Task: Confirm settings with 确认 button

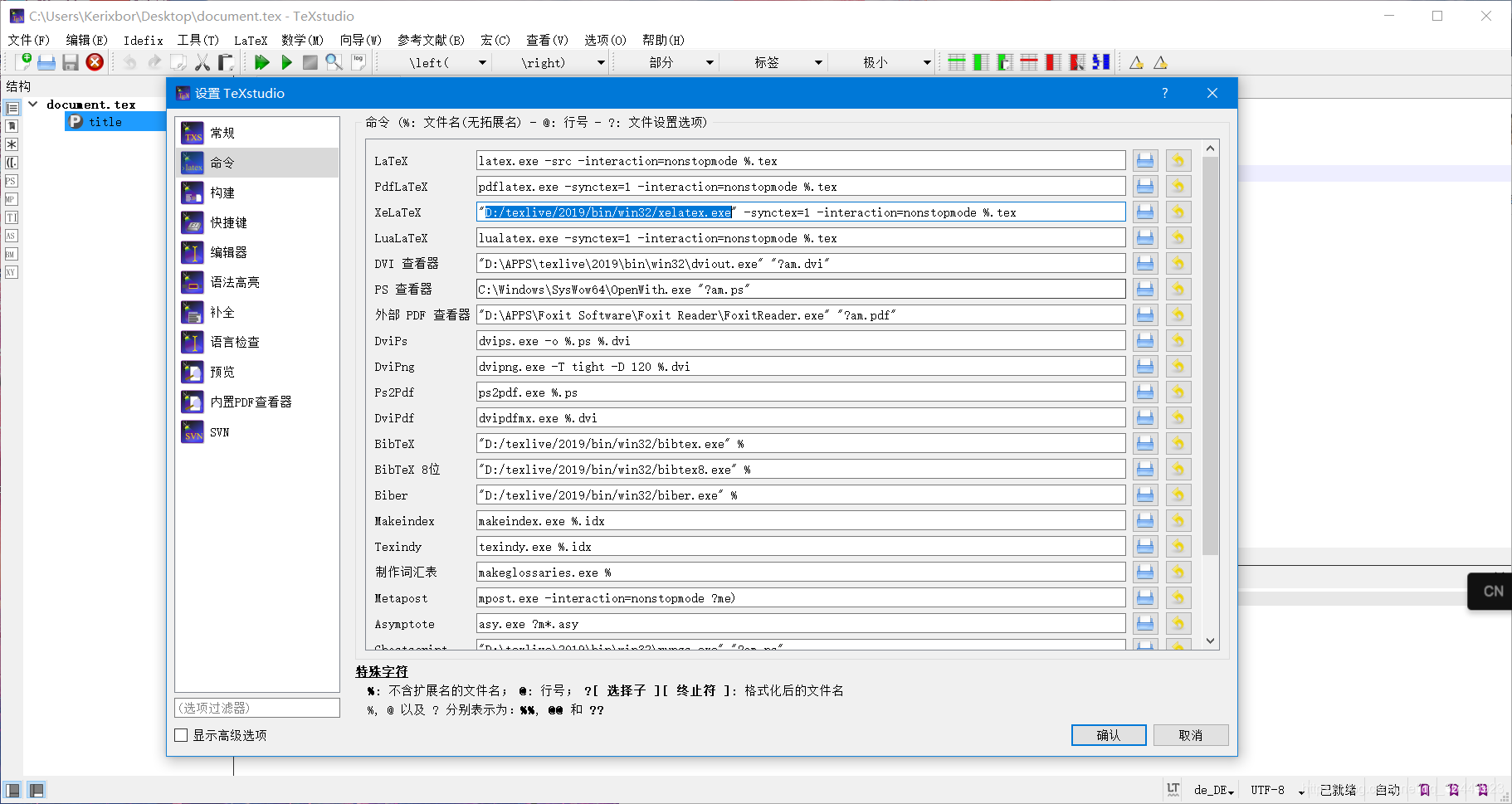Action: point(1109,735)
